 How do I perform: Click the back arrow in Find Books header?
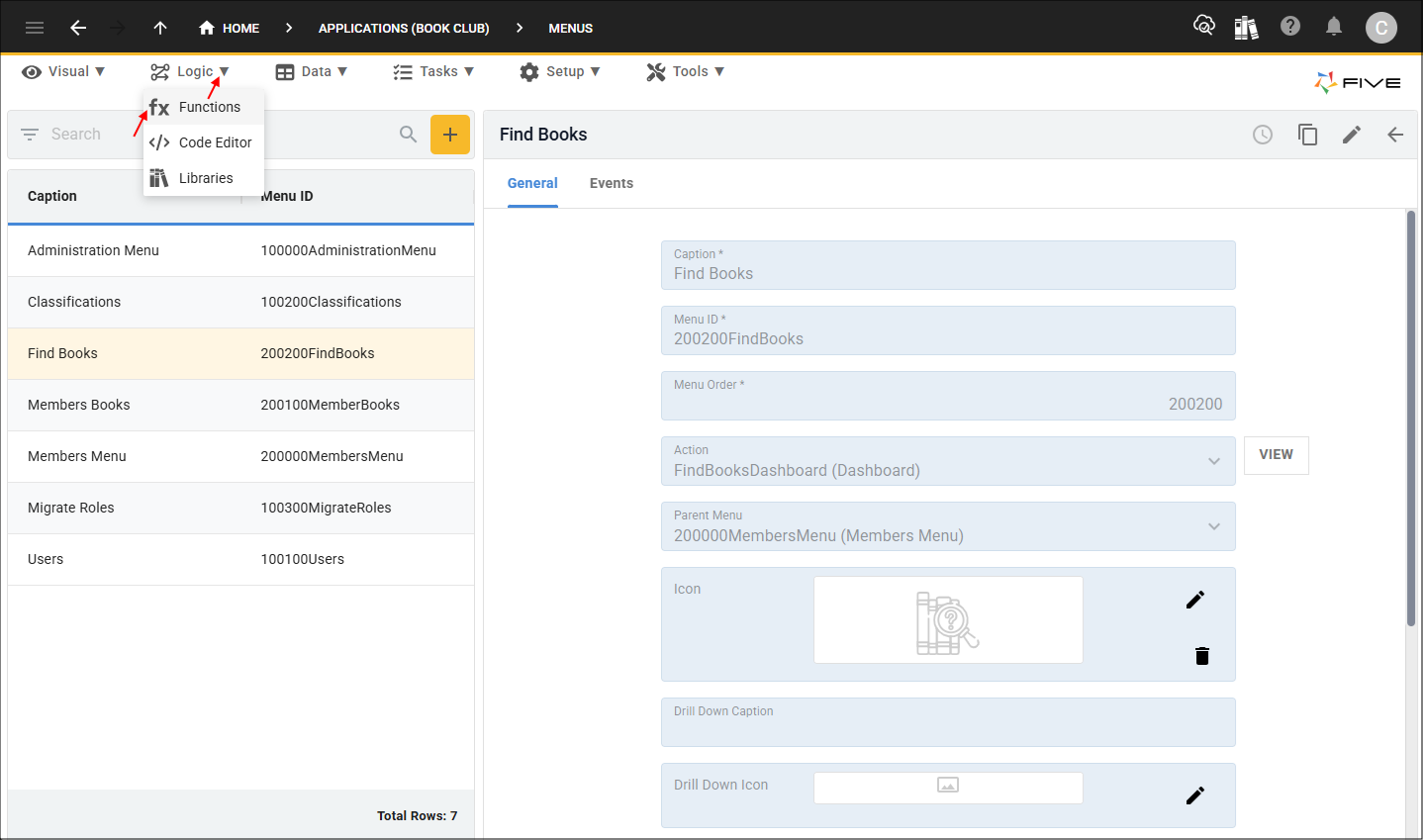1395,135
